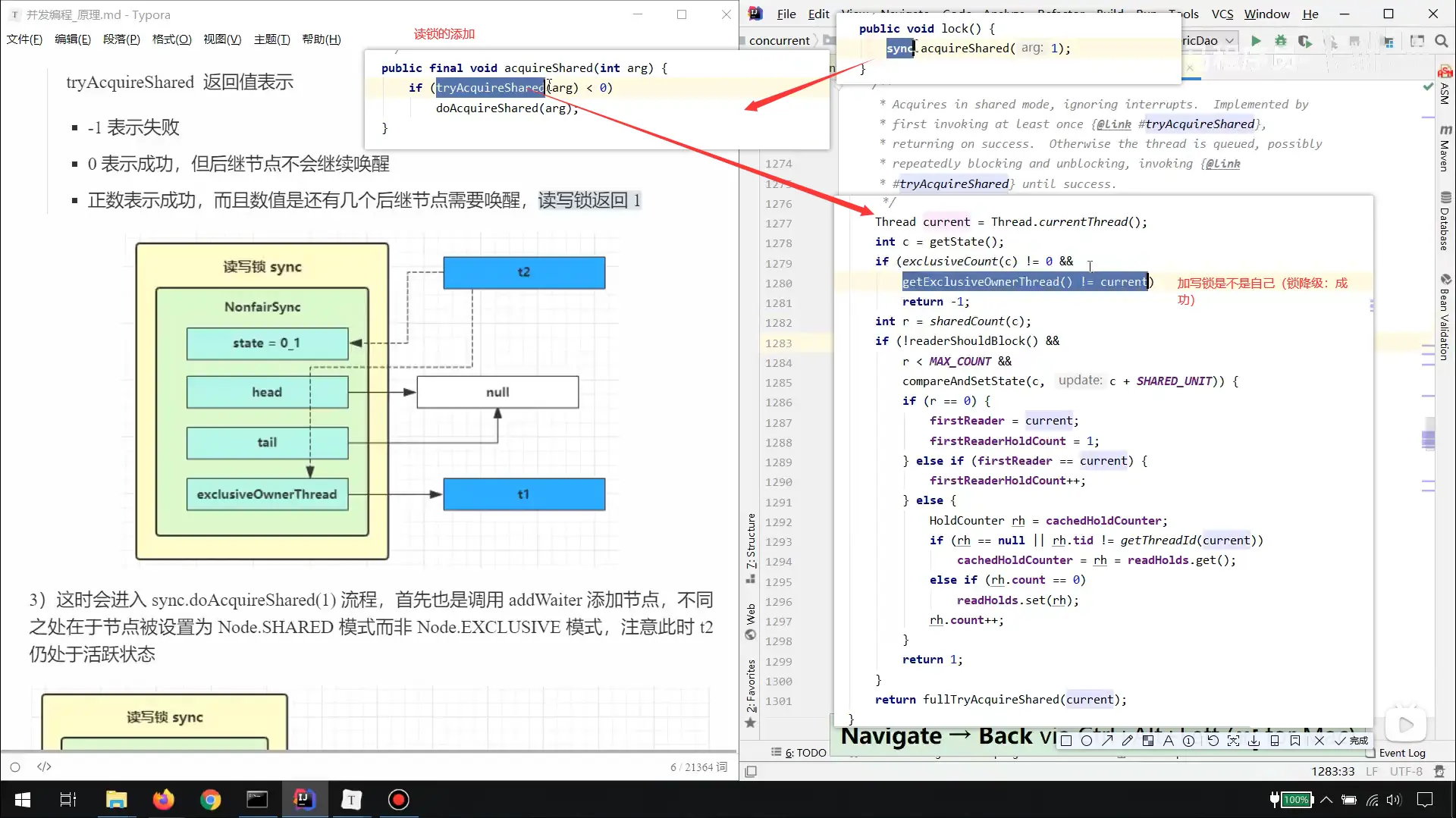The width and height of the screenshot is (1456, 818).
Task: Open File Explorer from the taskbar
Action: tap(116, 800)
